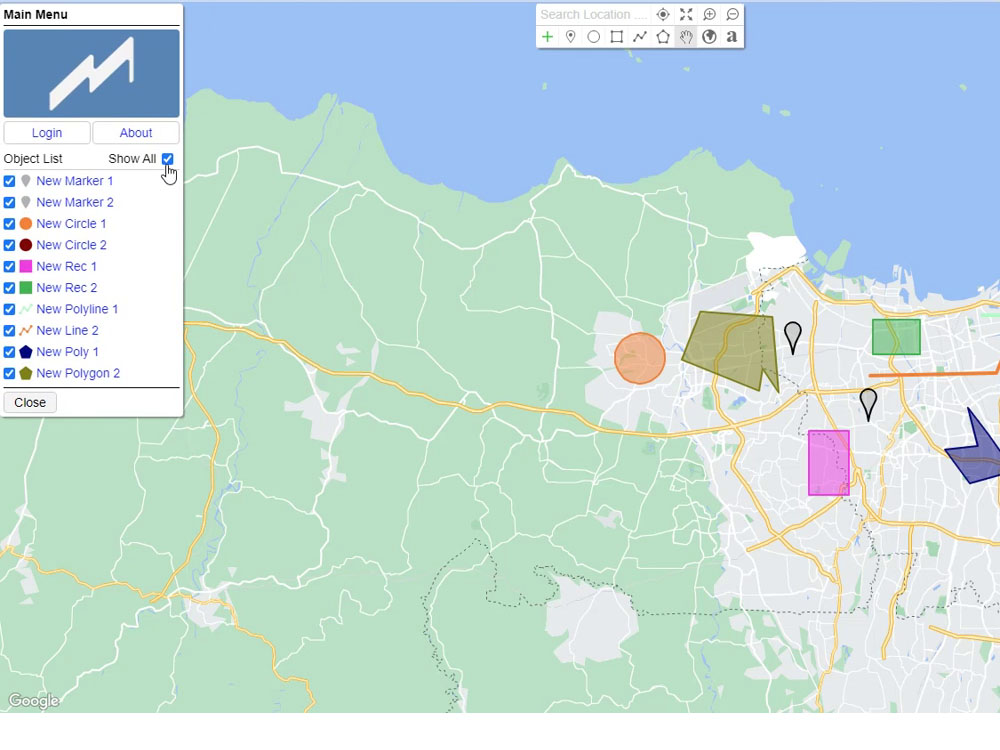Zoom in with the magnifier plus icon
The width and height of the screenshot is (1000, 750).
click(709, 14)
